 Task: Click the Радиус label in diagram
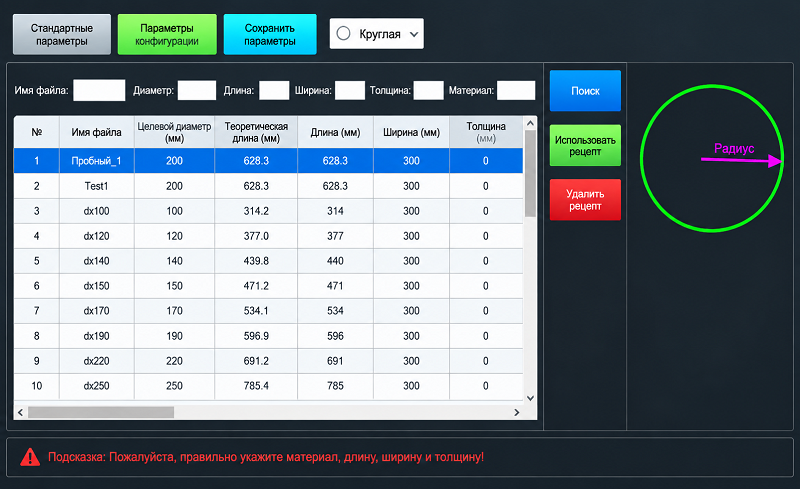coord(734,149)
